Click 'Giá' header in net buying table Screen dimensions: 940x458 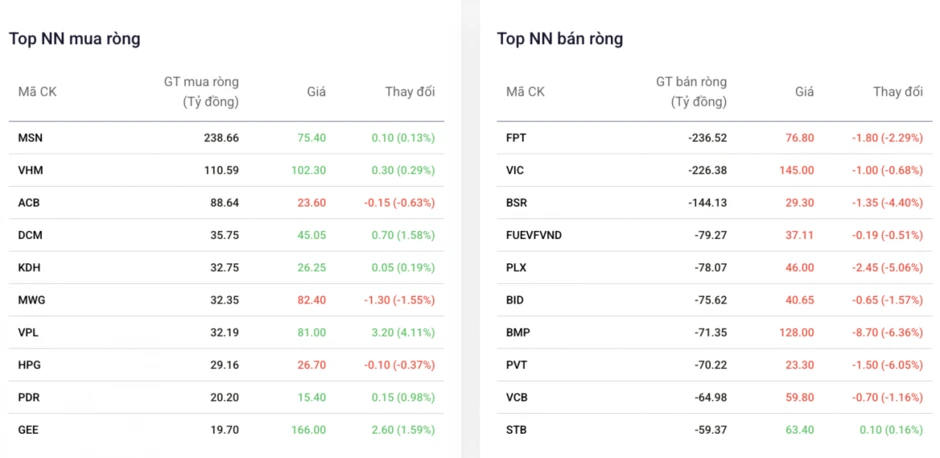point(317,92)
